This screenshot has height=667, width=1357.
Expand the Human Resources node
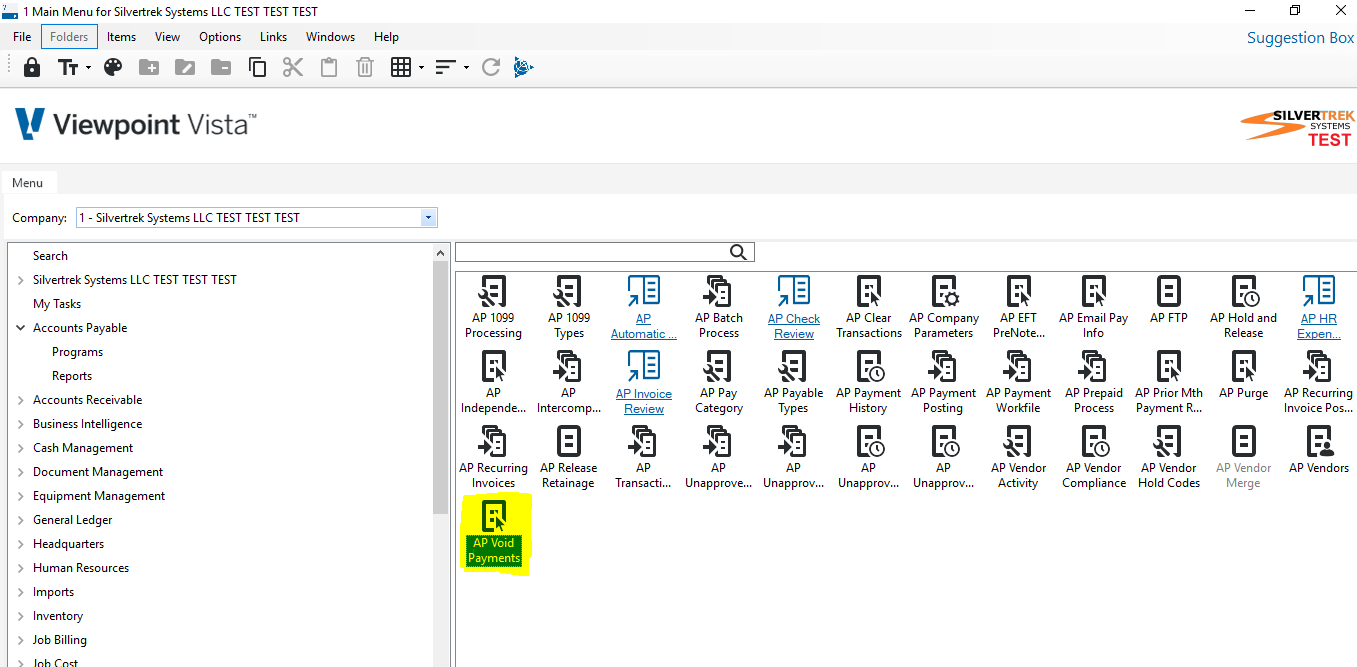tap(20, 568)
